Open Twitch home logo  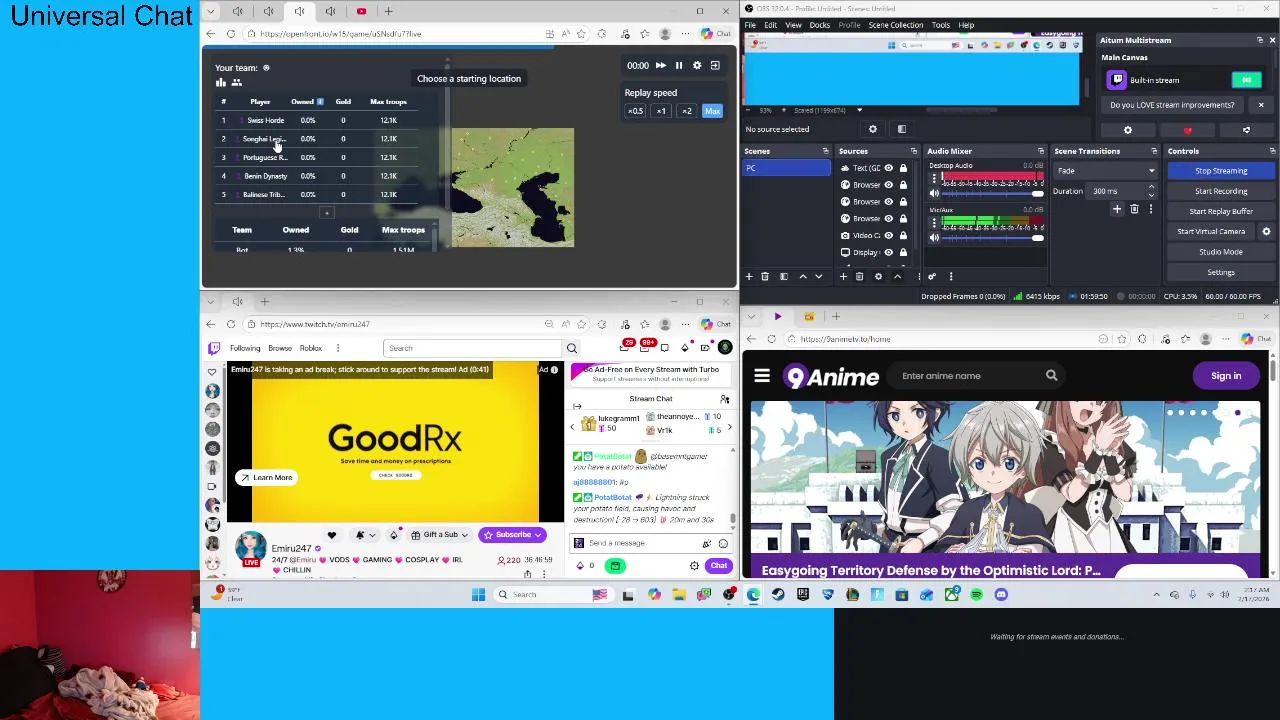pos(214,348)
